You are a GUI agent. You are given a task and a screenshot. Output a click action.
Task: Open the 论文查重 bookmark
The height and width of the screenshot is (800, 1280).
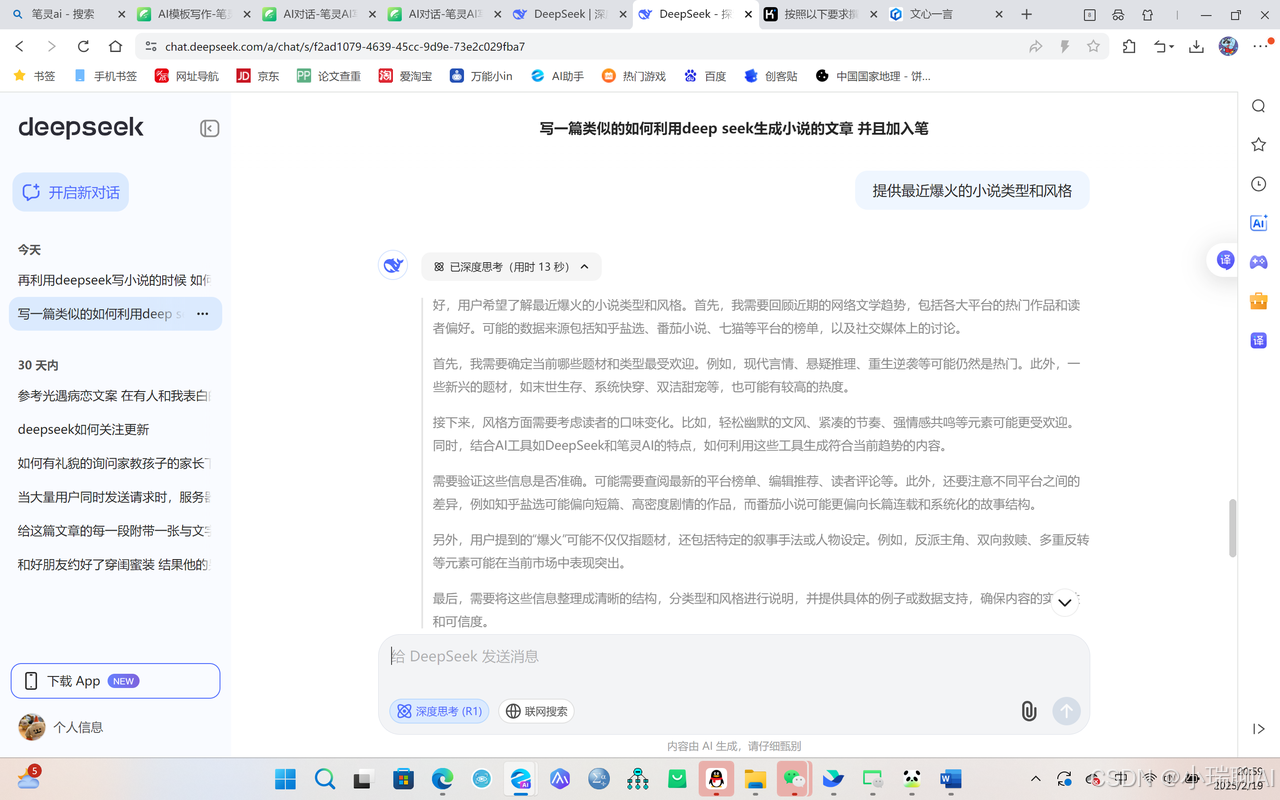(329, 76)
